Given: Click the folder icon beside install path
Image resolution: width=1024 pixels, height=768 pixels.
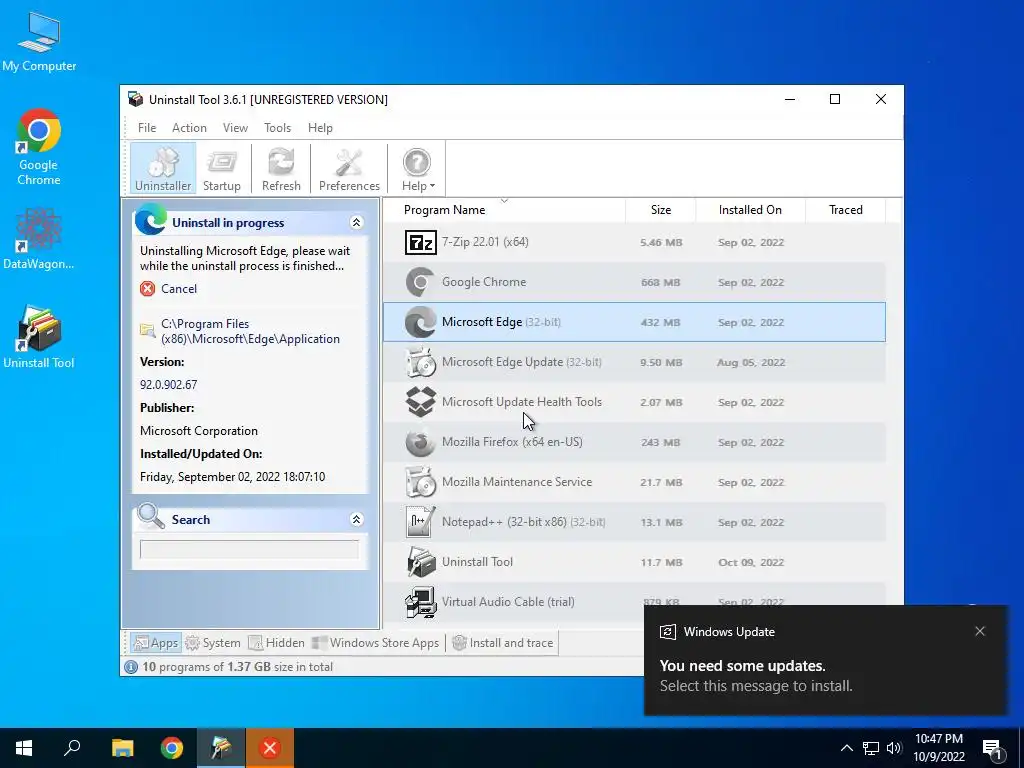Looking at the screenshot, I should [148, 330].
